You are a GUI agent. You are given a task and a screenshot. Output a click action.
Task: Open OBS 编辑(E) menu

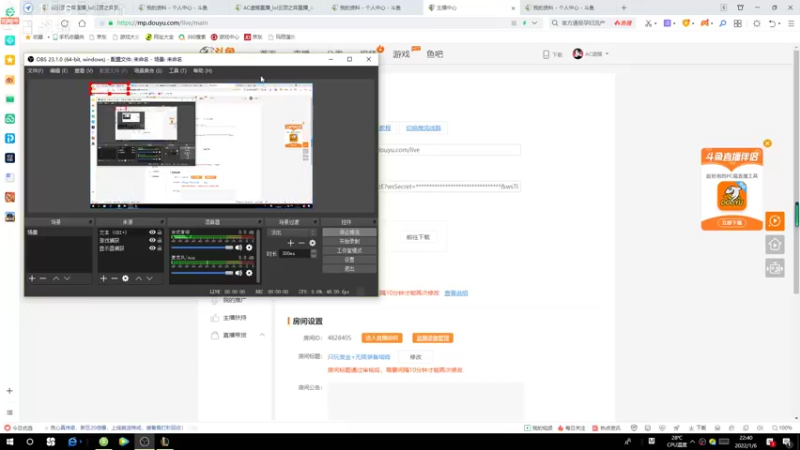tap(59, 71)
